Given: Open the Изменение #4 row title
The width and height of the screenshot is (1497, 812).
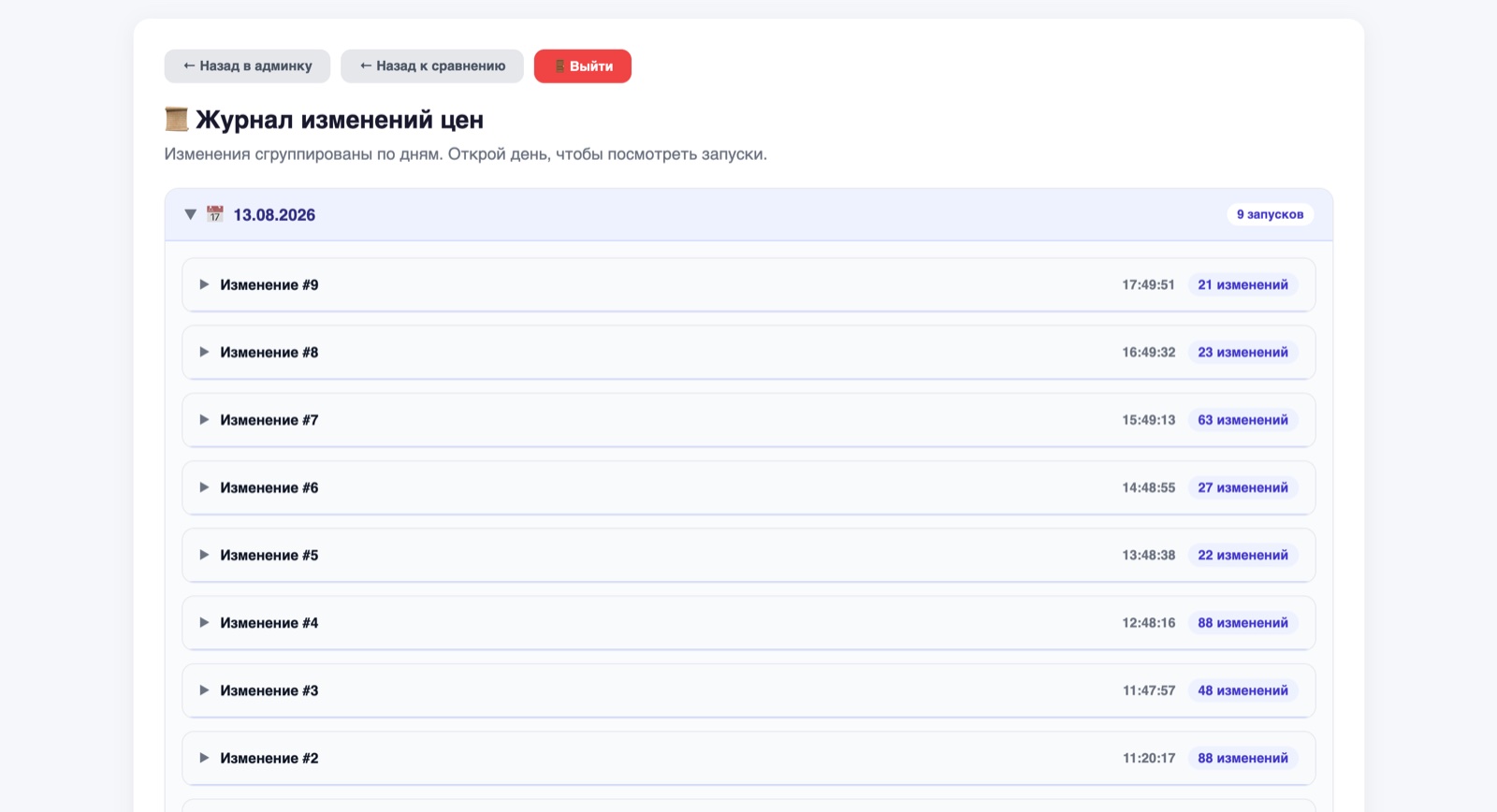Looking at the screenshot, I should [x=269, y=623].
